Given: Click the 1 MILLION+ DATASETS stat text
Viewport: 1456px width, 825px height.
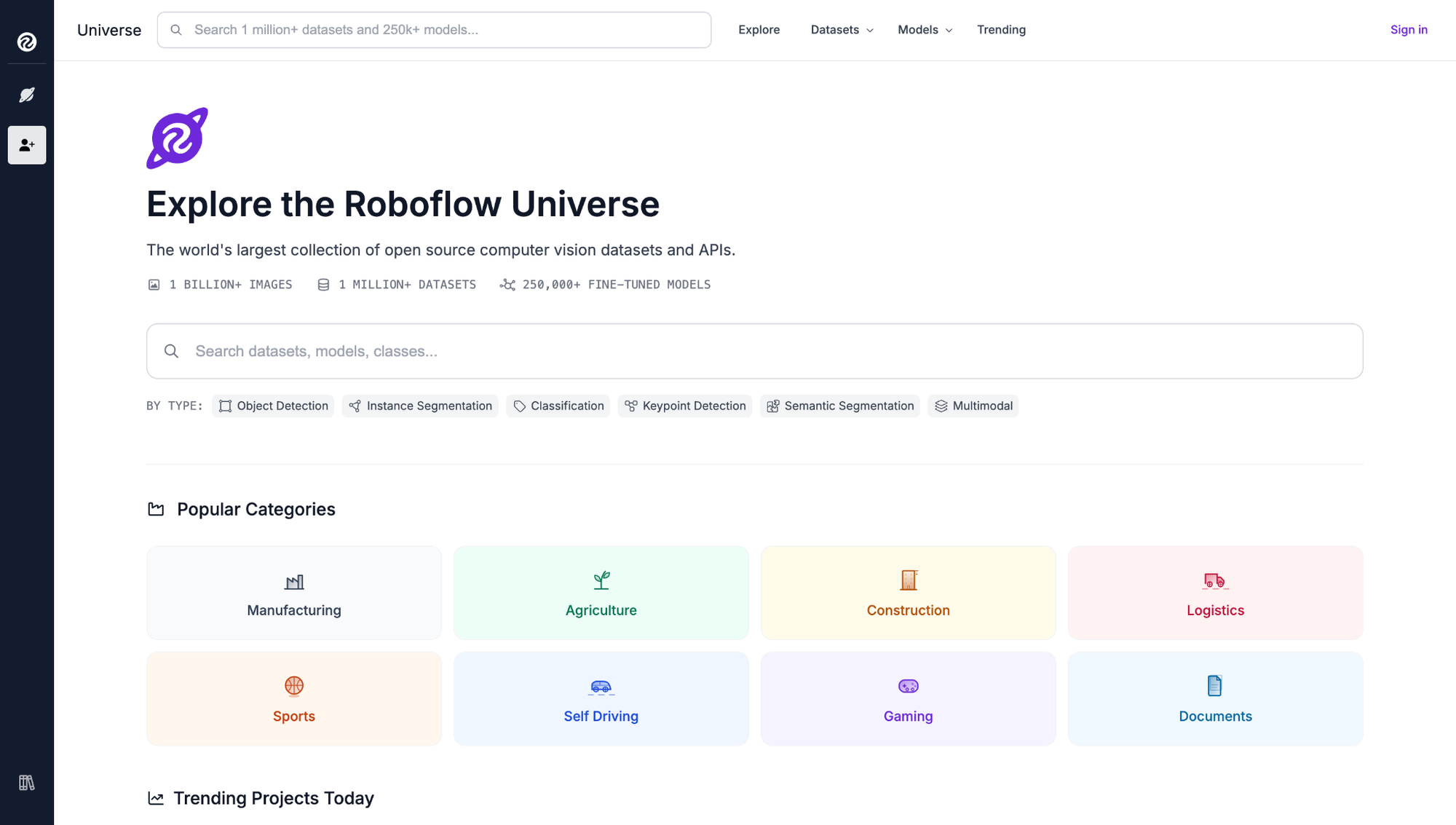Looking at the screenshot, I should (x=408, y=285).
